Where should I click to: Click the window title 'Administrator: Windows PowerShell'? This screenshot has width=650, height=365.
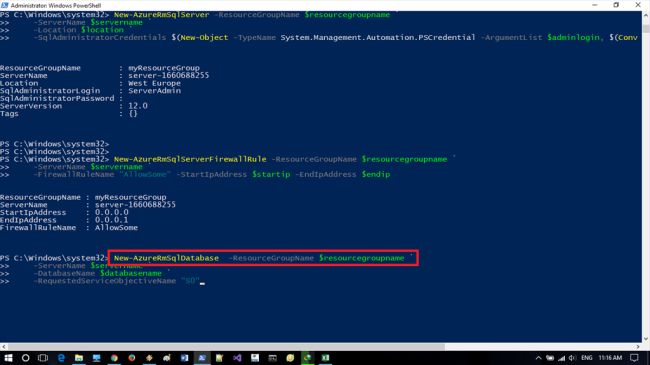click(56, 5)
